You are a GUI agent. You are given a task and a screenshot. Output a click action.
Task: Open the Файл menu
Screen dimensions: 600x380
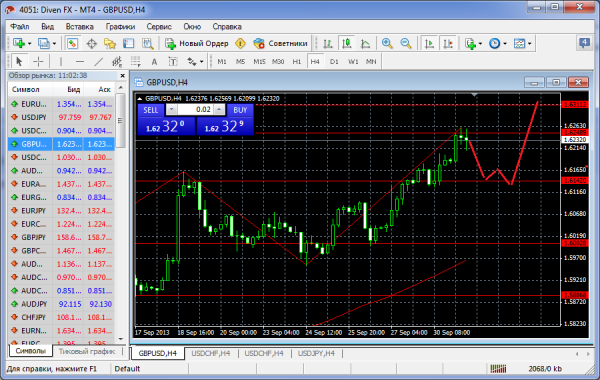click(x=20, y=26)
